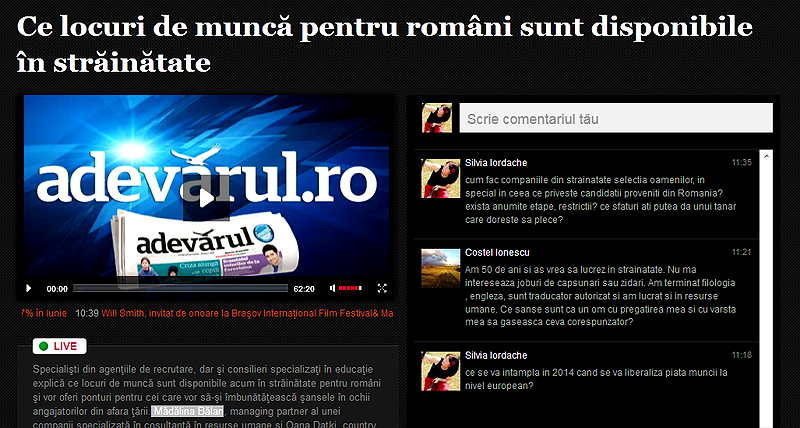Click the name Silvia Iordache on the 11:18 comment
Image resolution: width=800 pixels, height=428 pixels.
(496, 355)
